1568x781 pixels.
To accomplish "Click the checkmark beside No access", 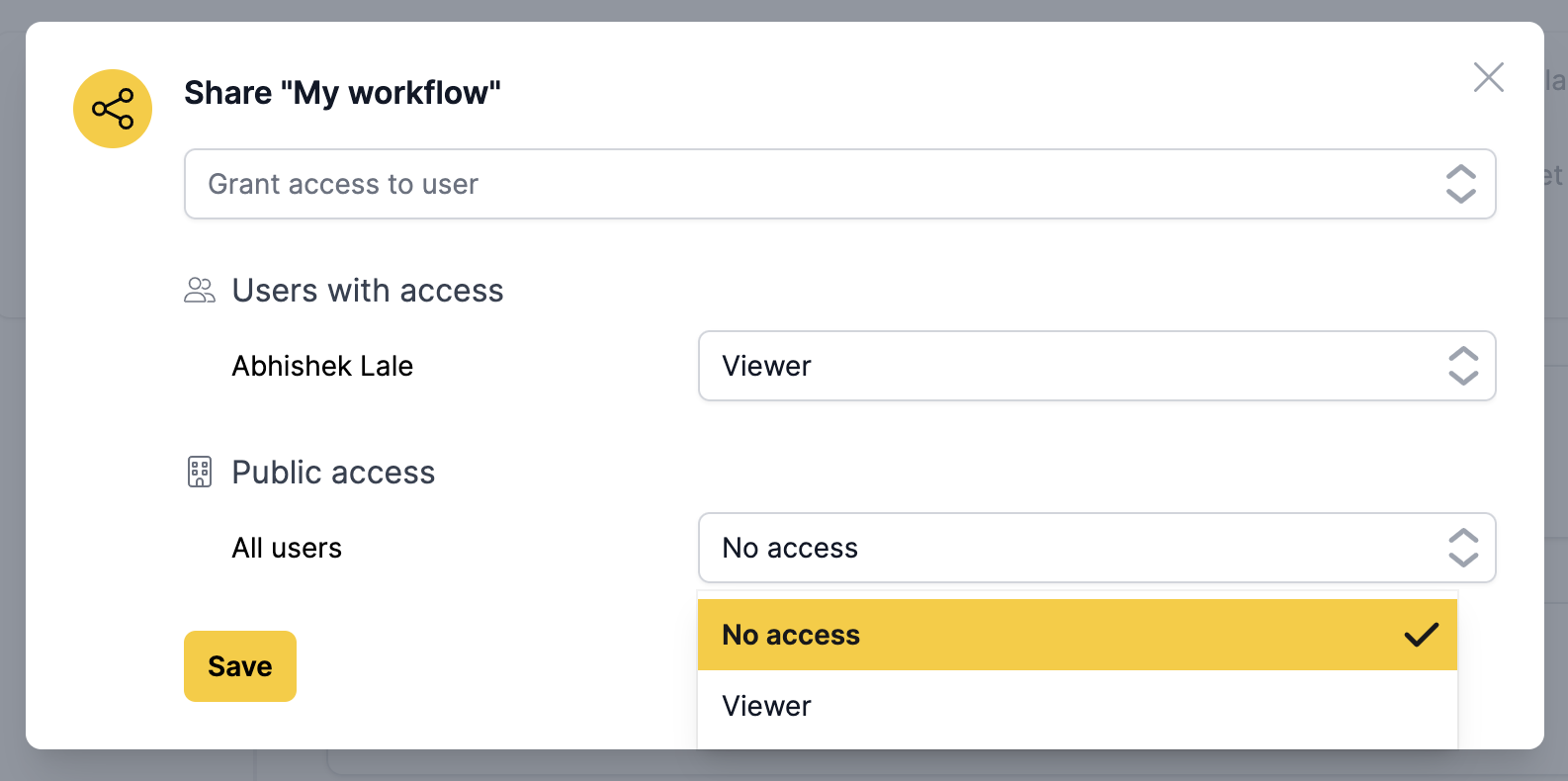I will pyautogui.click(x=1422, y=635).
